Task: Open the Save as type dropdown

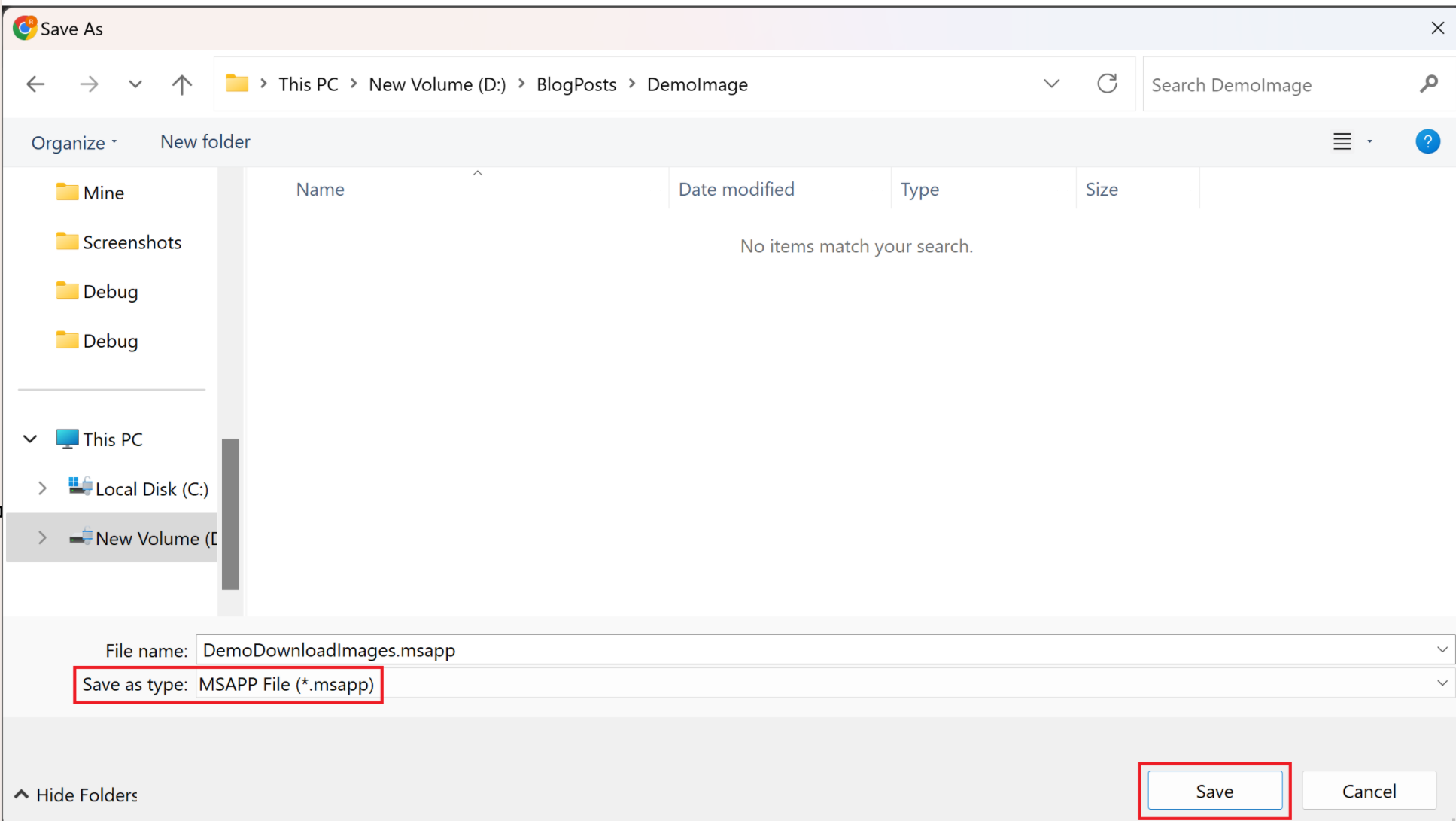Action: pyautogui.click(x=1442, y=683)
